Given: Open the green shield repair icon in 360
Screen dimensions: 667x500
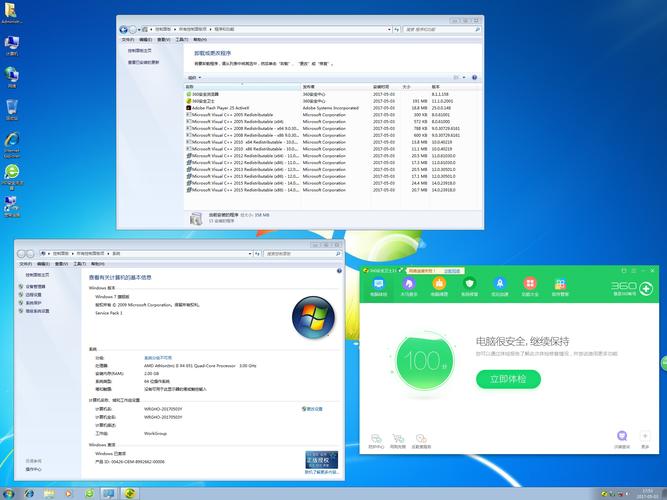Looking at the screenshot, I should (x=470, y=284).
